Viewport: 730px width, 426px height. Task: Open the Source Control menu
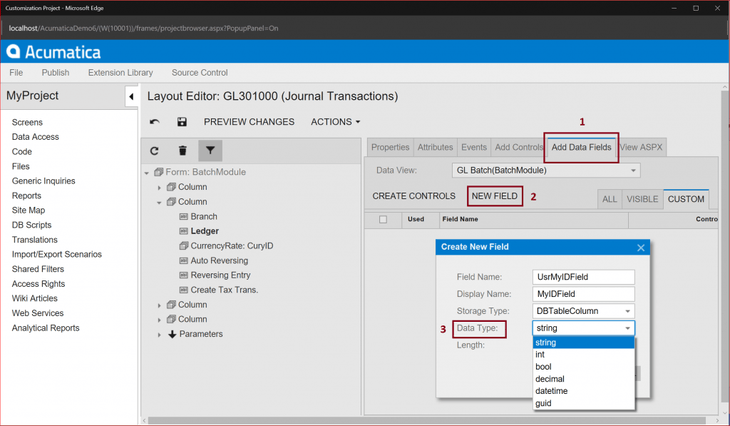pyautogui.click(x=200, y=73)
